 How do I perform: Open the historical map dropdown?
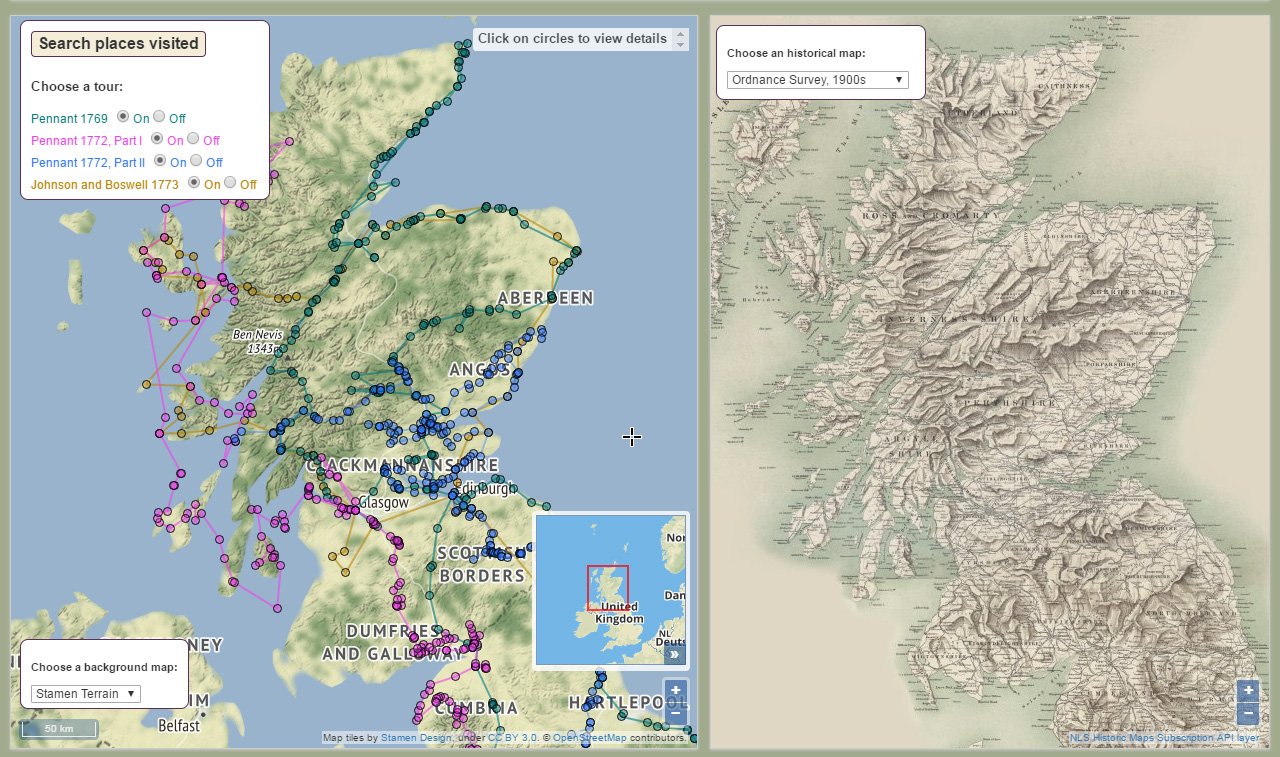click(x=817, y=79)
